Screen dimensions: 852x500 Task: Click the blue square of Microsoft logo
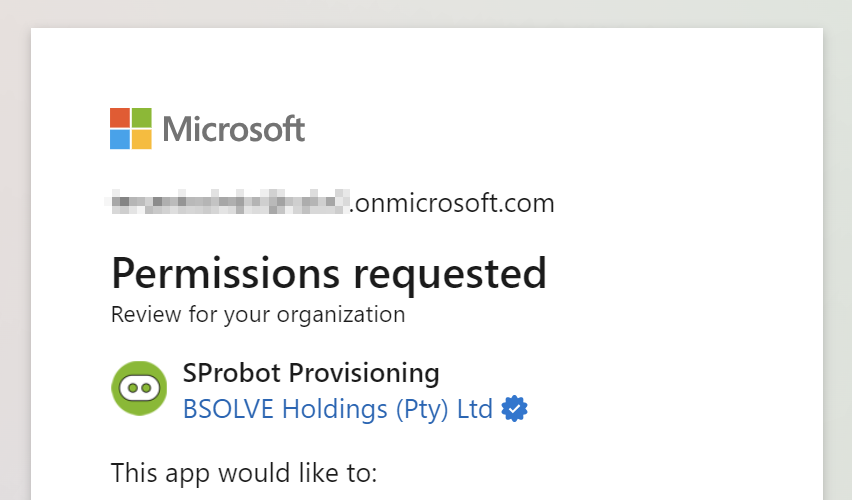(120, 139)
